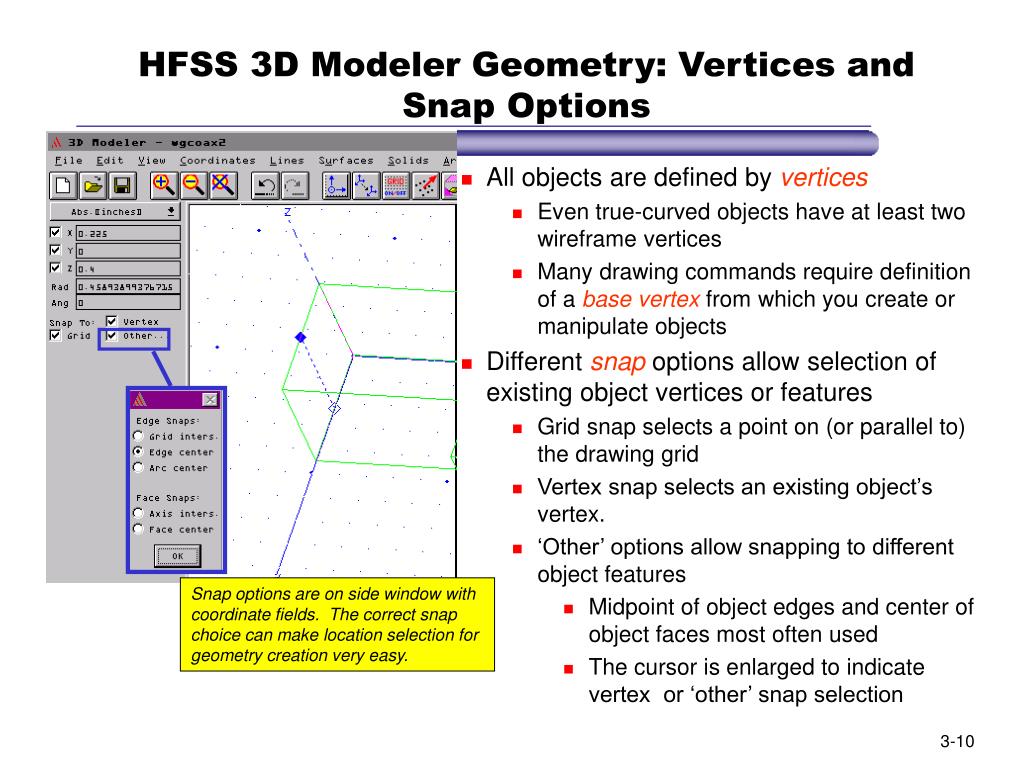The height and width of the screenshot is (768, 1024).
Task: Click the red word 'snap'
Action: (x=618, y=362)
